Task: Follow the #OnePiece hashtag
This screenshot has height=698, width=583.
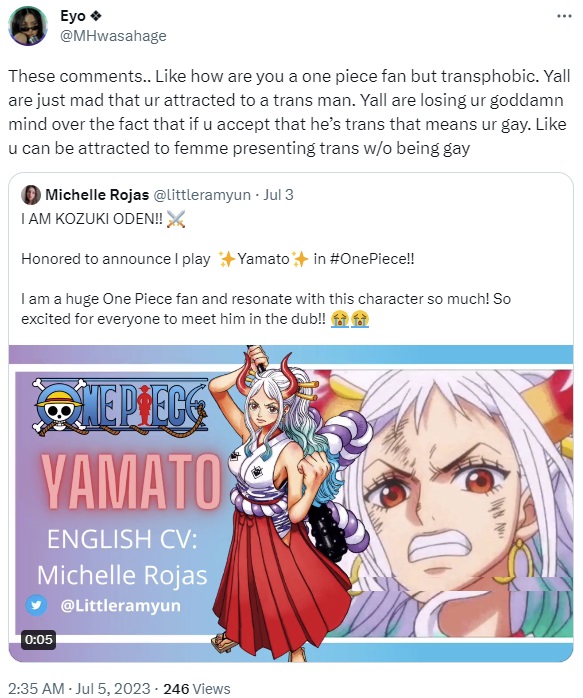Action: click(372, 259)
